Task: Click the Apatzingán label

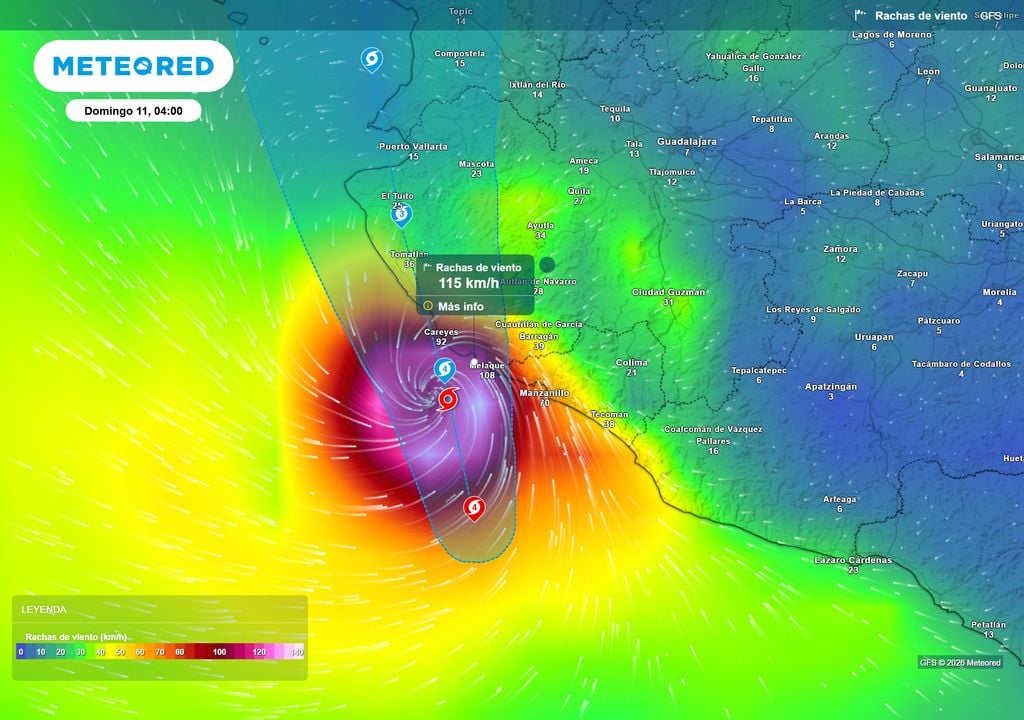Action: (831, 387)
